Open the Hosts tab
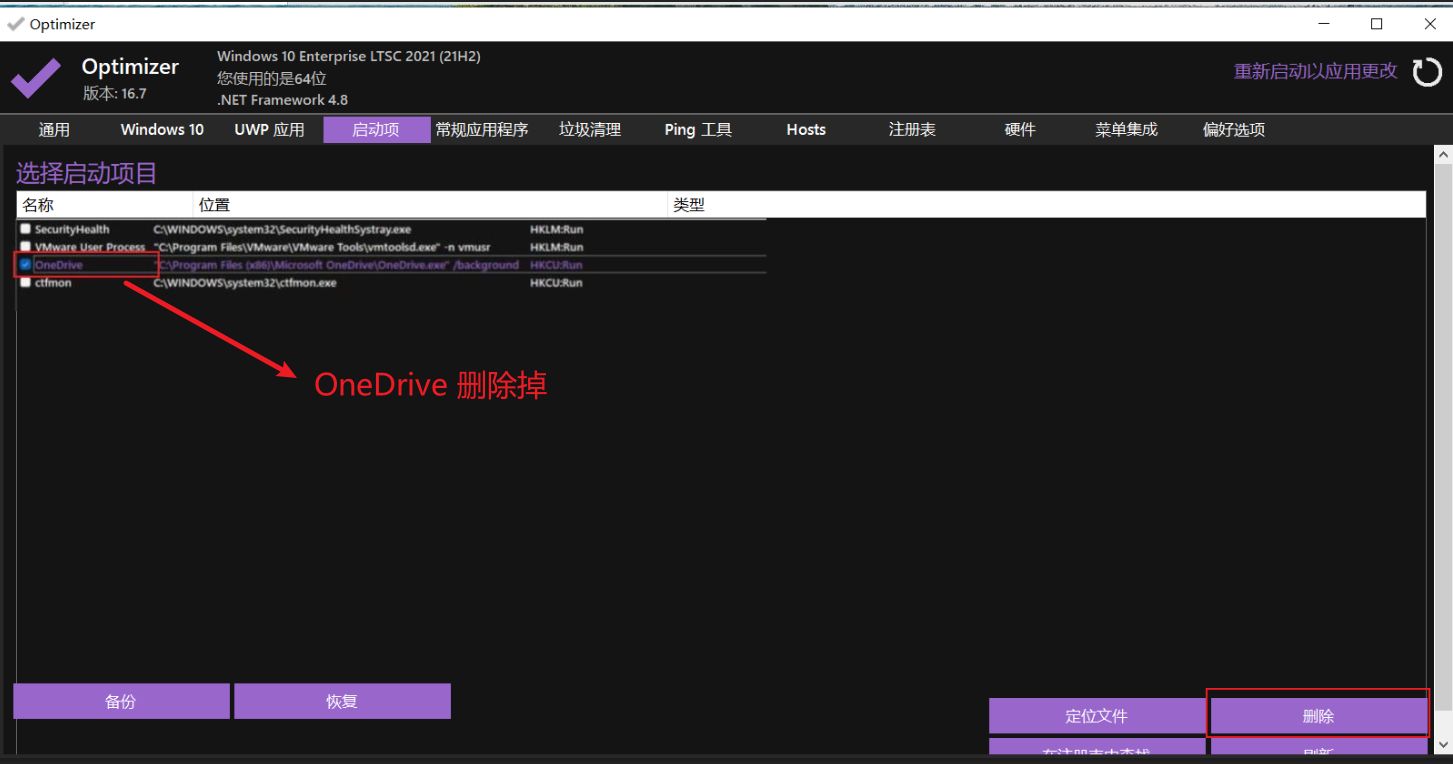Viewport: 1453px width, 764px height. (806, 130)
